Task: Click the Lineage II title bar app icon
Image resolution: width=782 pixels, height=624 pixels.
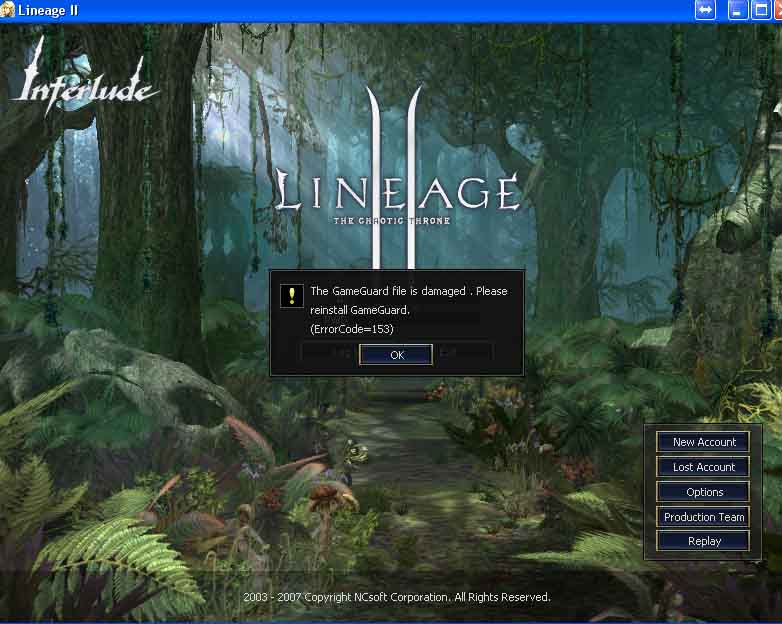Action: 7,9
